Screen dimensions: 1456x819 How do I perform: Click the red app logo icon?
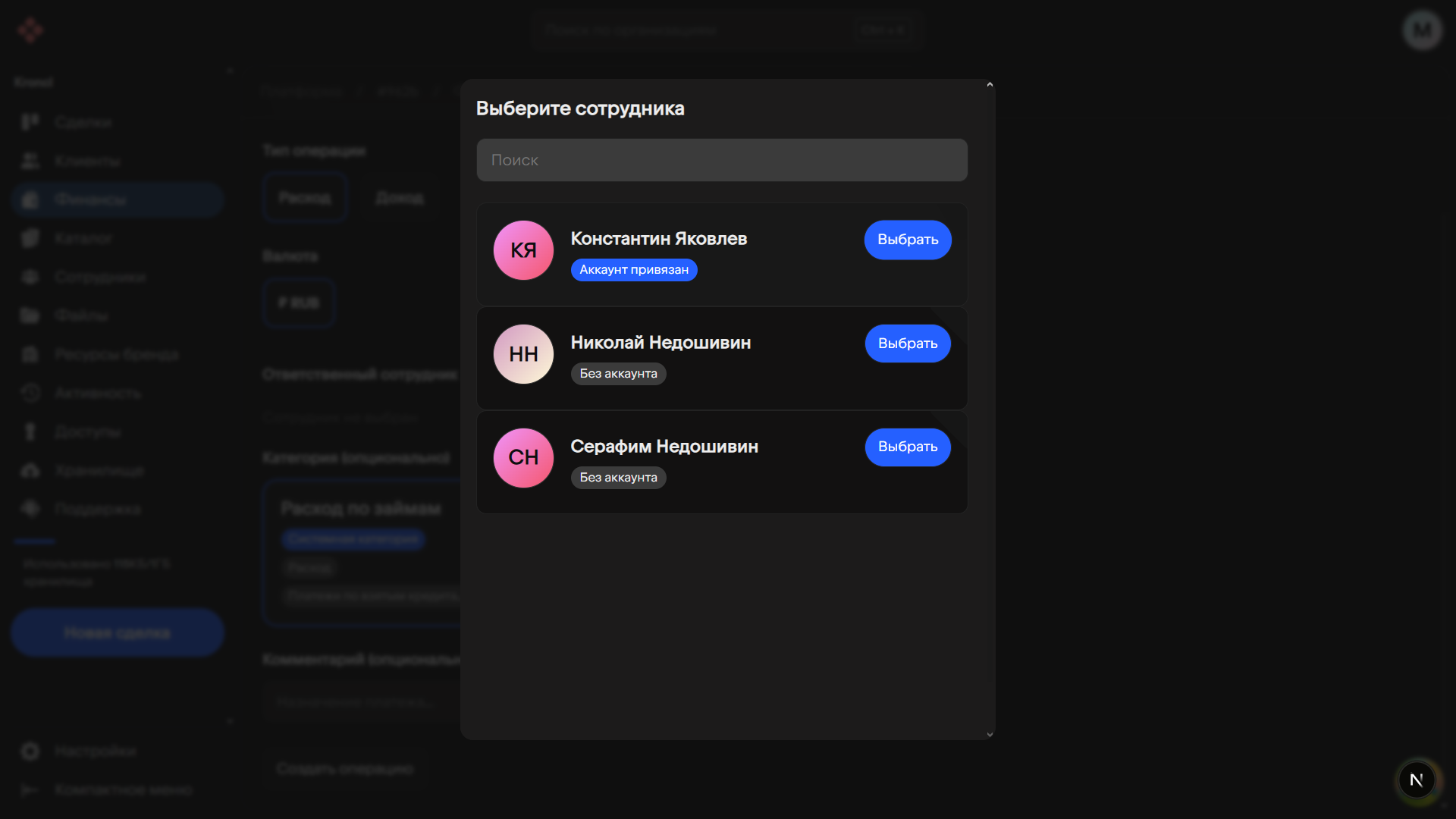[30, 30]
